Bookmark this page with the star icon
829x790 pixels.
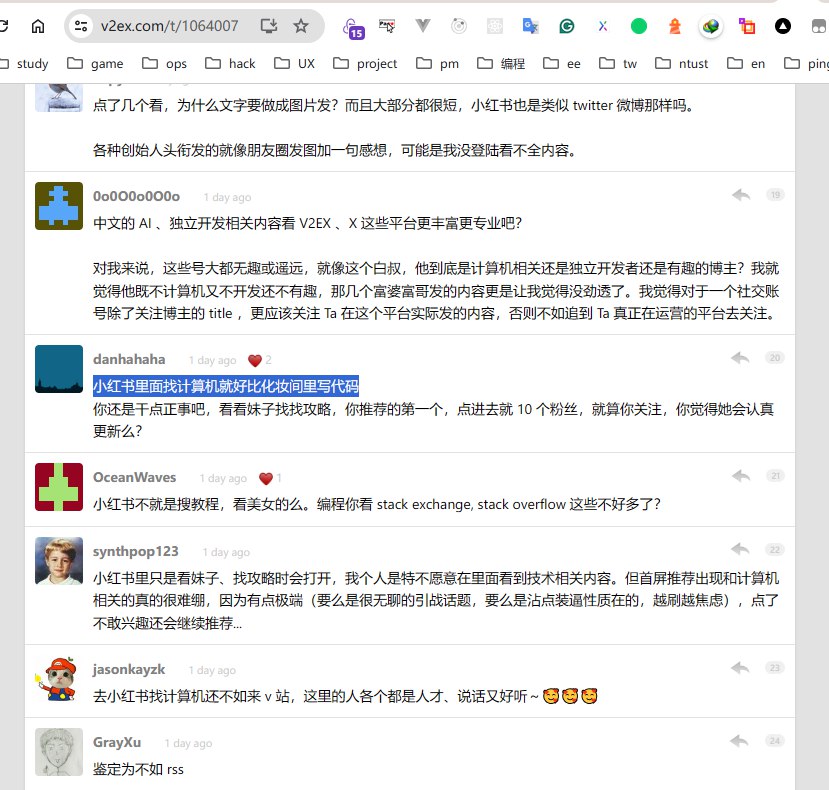click(x=299, y=27)
